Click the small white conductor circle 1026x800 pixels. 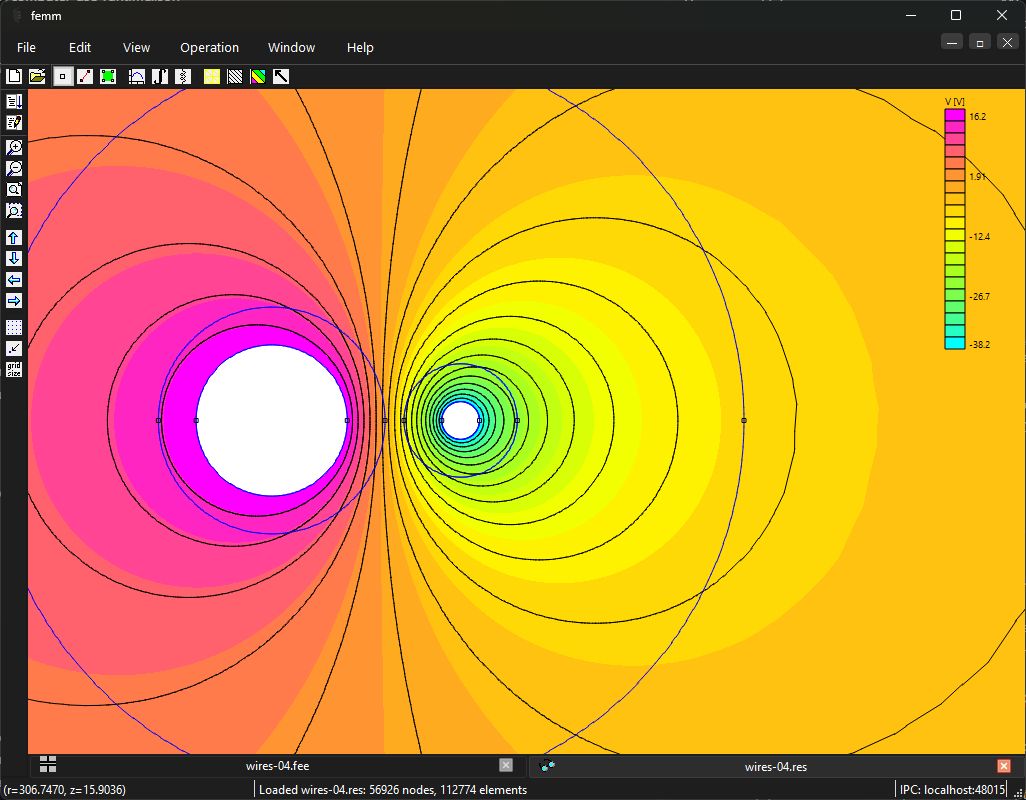point(461,420)
